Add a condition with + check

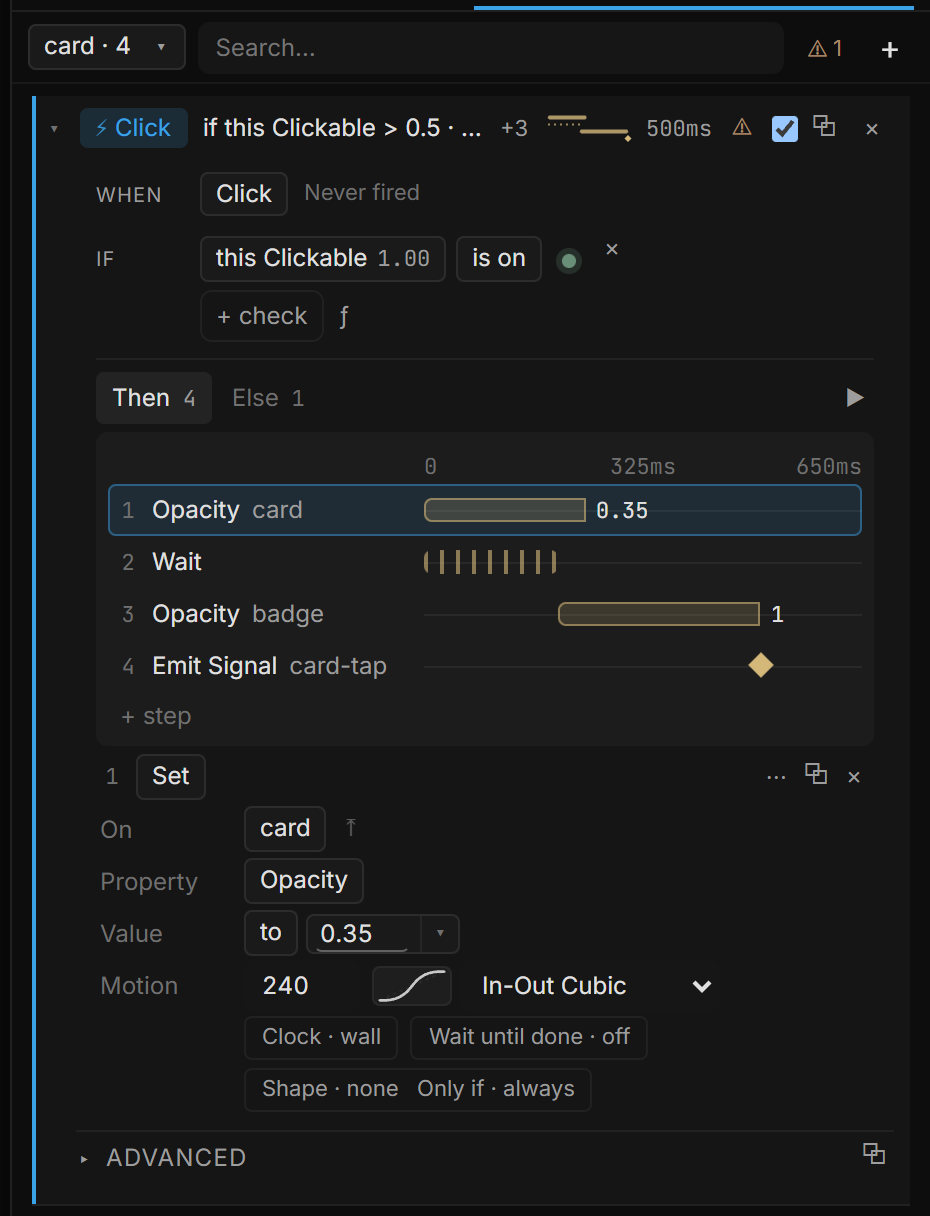coord(262,316)
